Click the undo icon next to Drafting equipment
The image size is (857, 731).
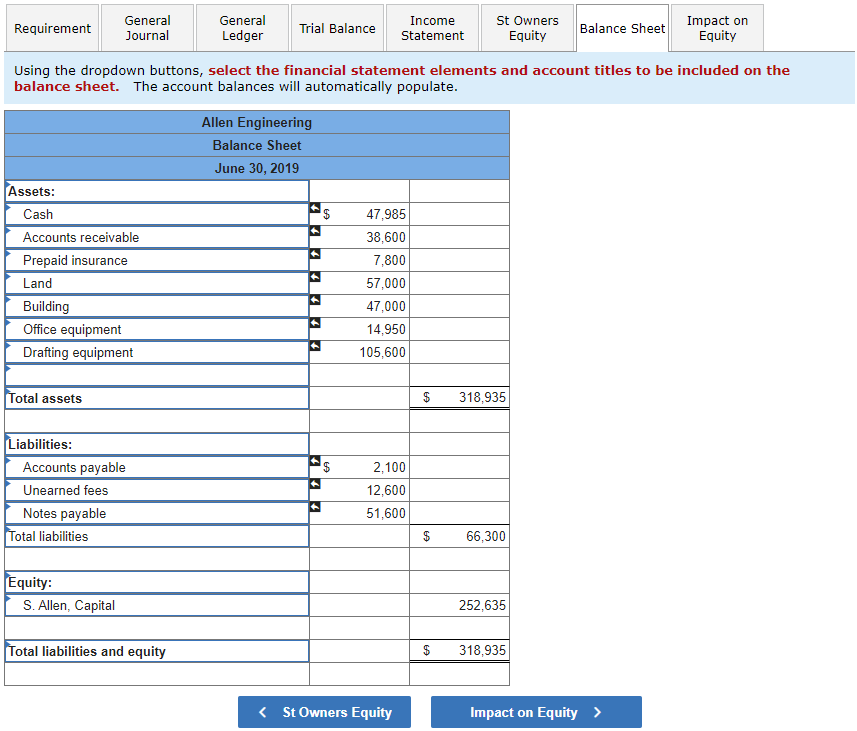pyautogui.click(x=314, y=348)
